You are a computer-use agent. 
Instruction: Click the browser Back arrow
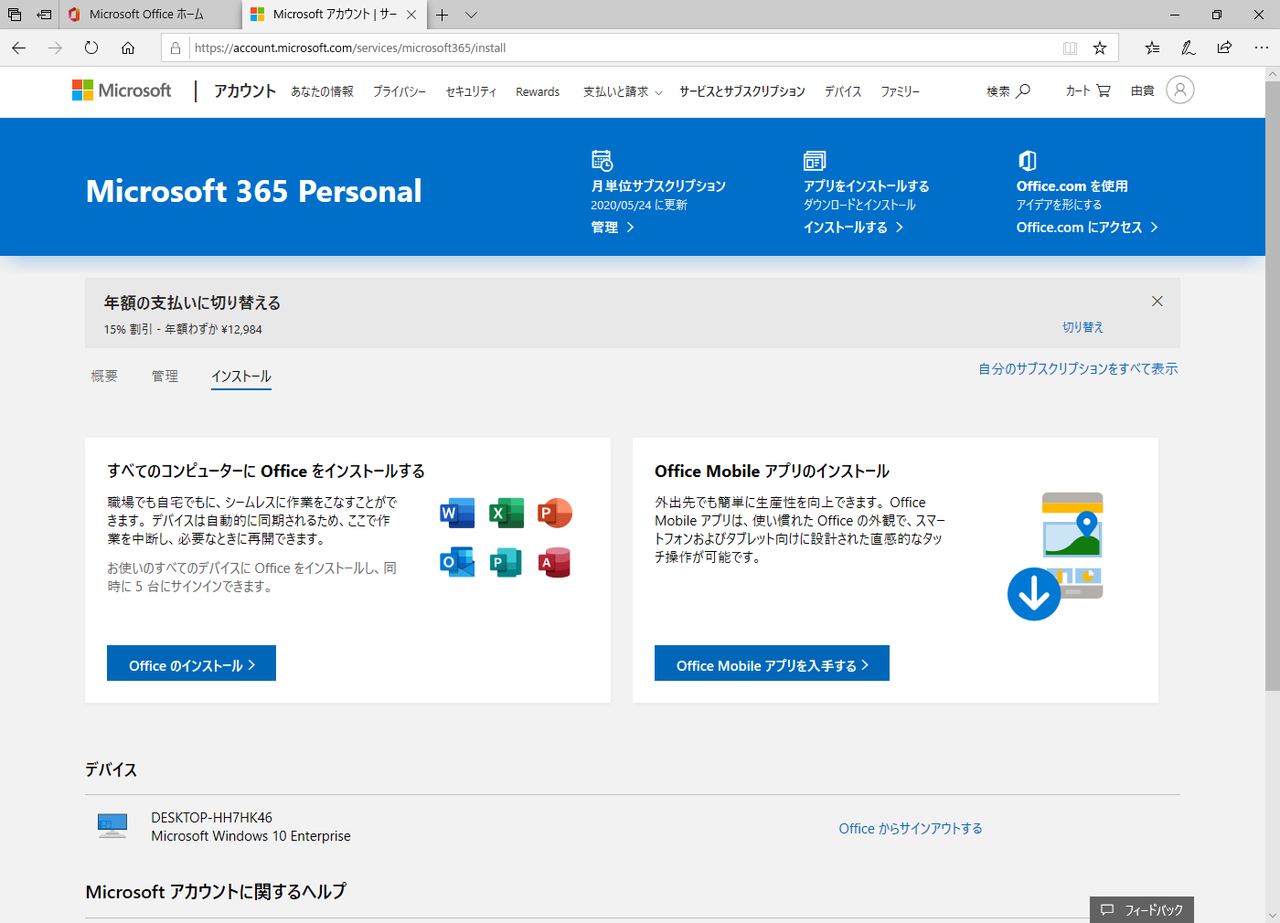[x=19, y=48]
